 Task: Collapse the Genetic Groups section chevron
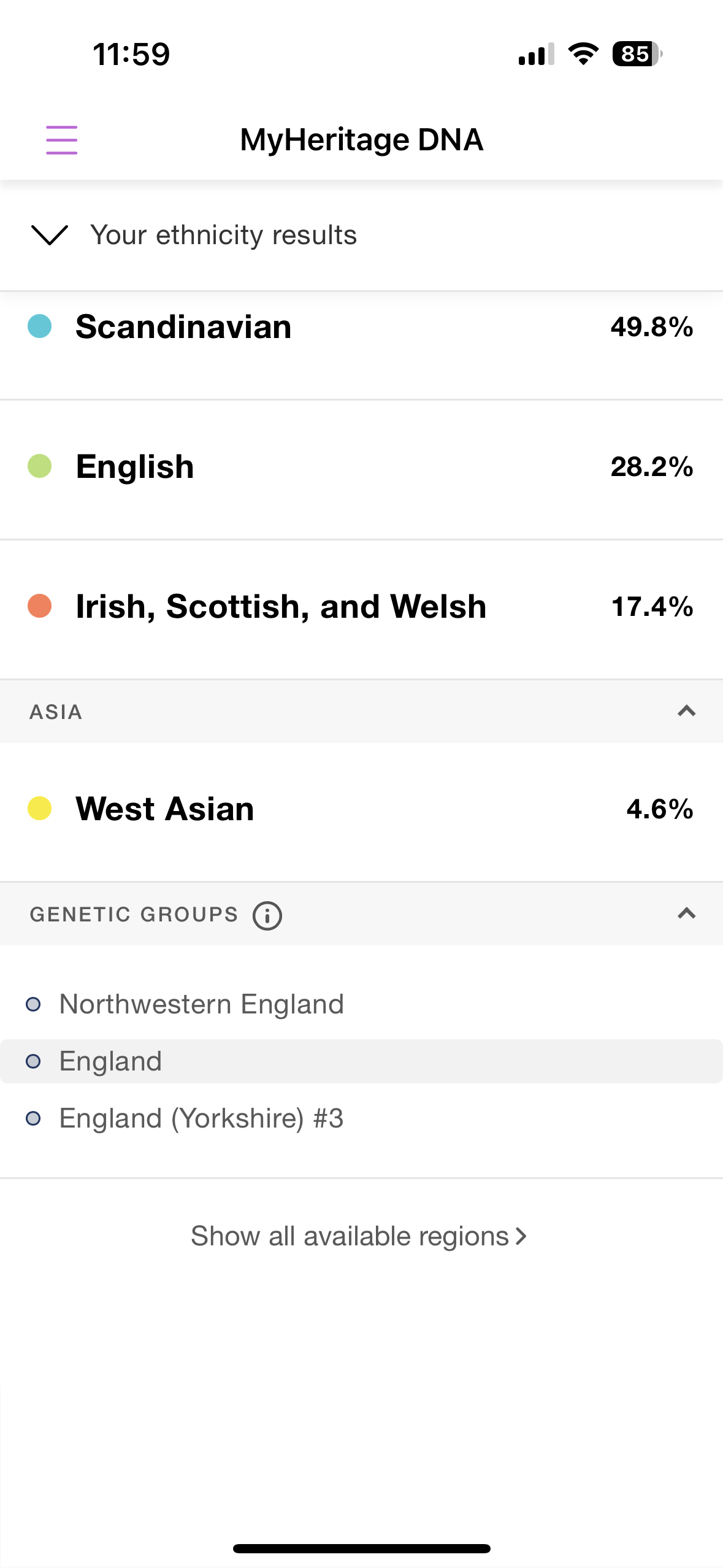(x=686, y=913)
